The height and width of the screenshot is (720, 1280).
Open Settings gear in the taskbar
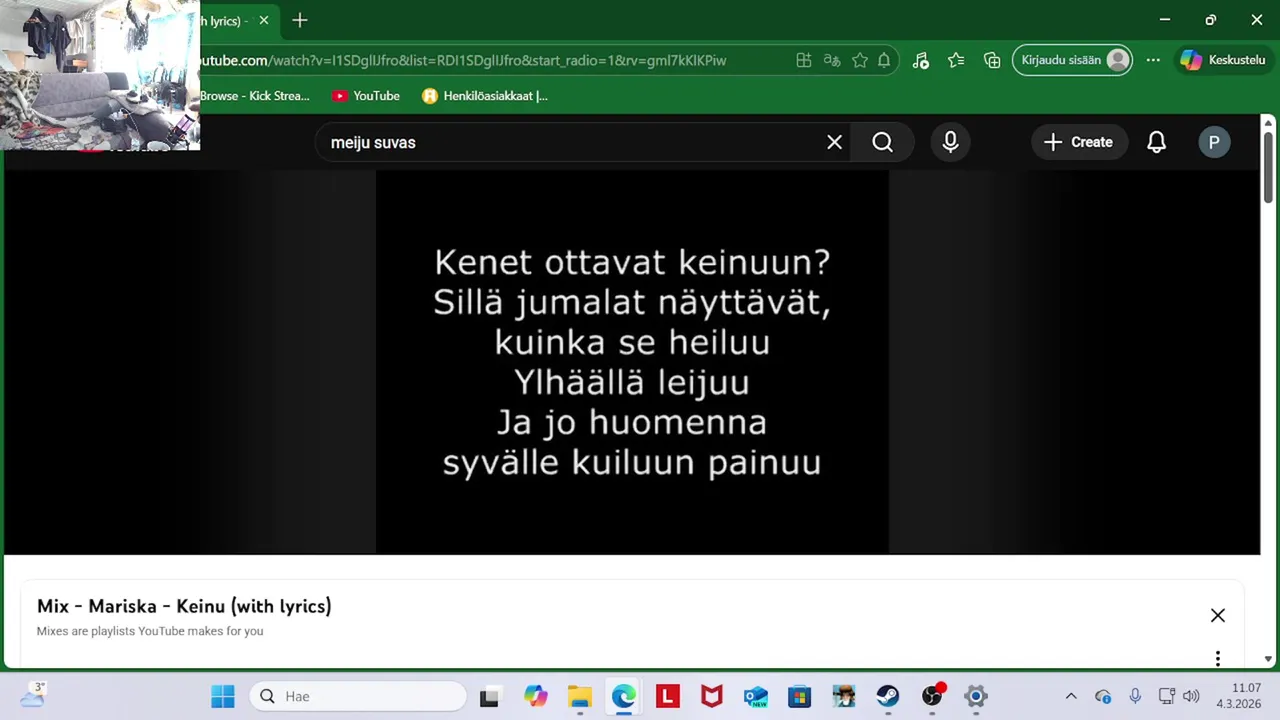(x=976, y=696)
